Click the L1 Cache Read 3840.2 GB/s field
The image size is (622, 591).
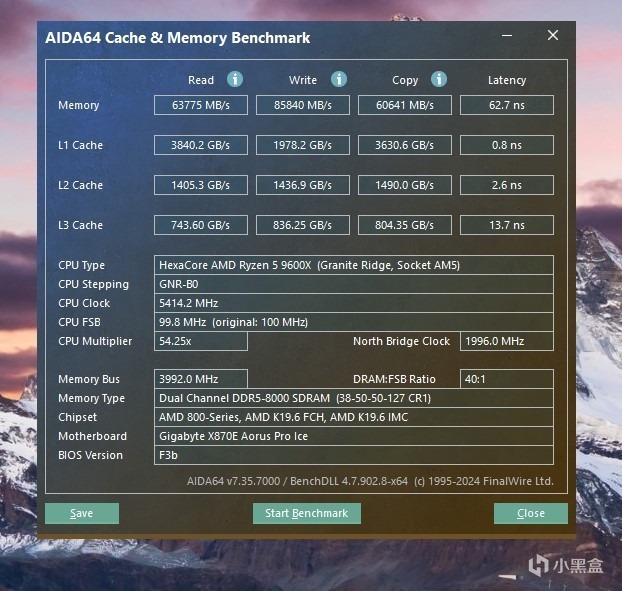[x=201, y=145]
